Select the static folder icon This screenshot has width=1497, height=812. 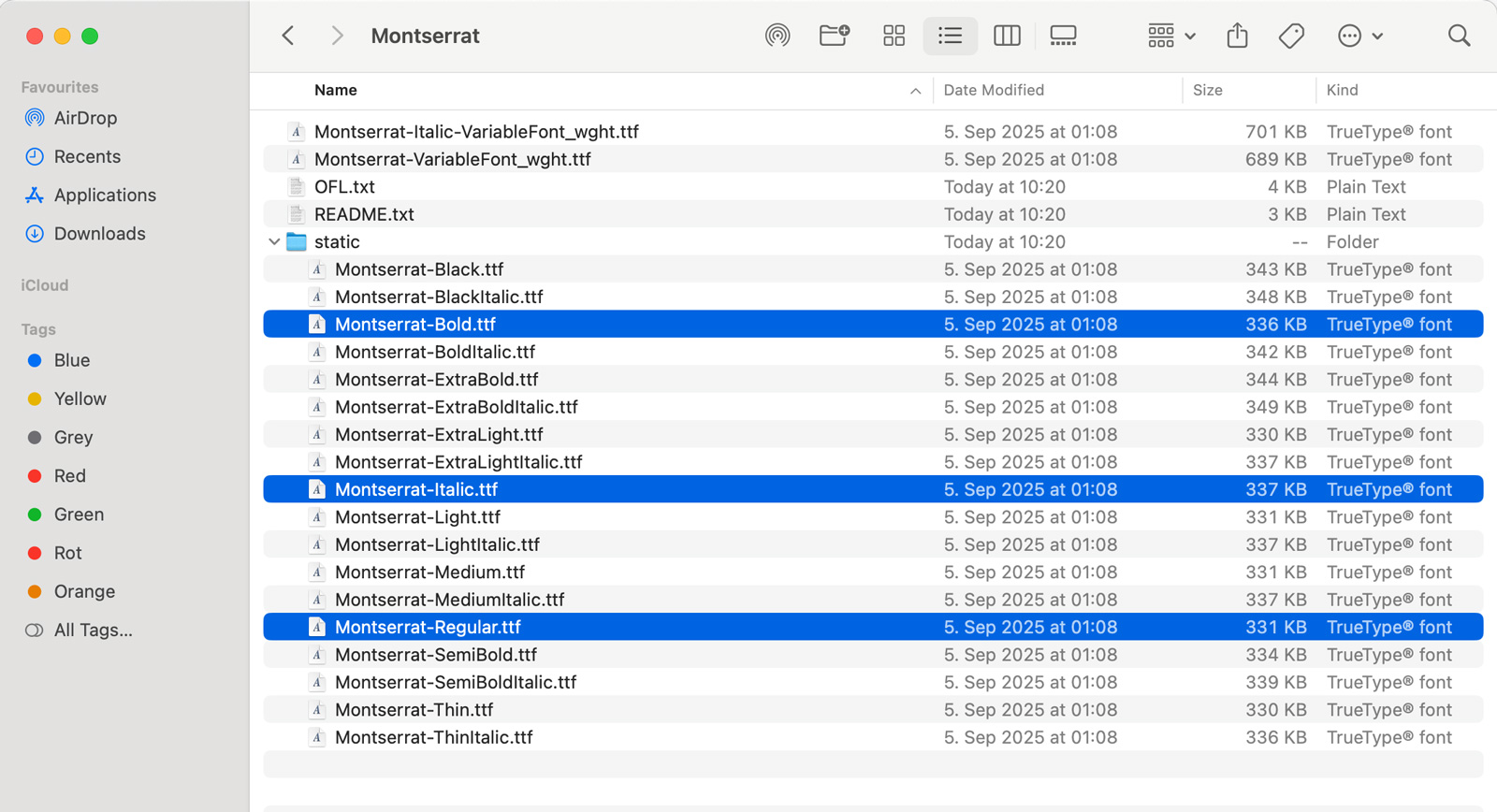point(297,241)
